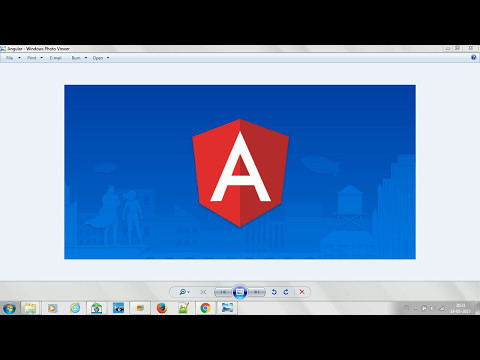The width and height of the screenshot is (480, 360).
Task: Launch Windows Media Player from taskbar
Action: point(52,308)
